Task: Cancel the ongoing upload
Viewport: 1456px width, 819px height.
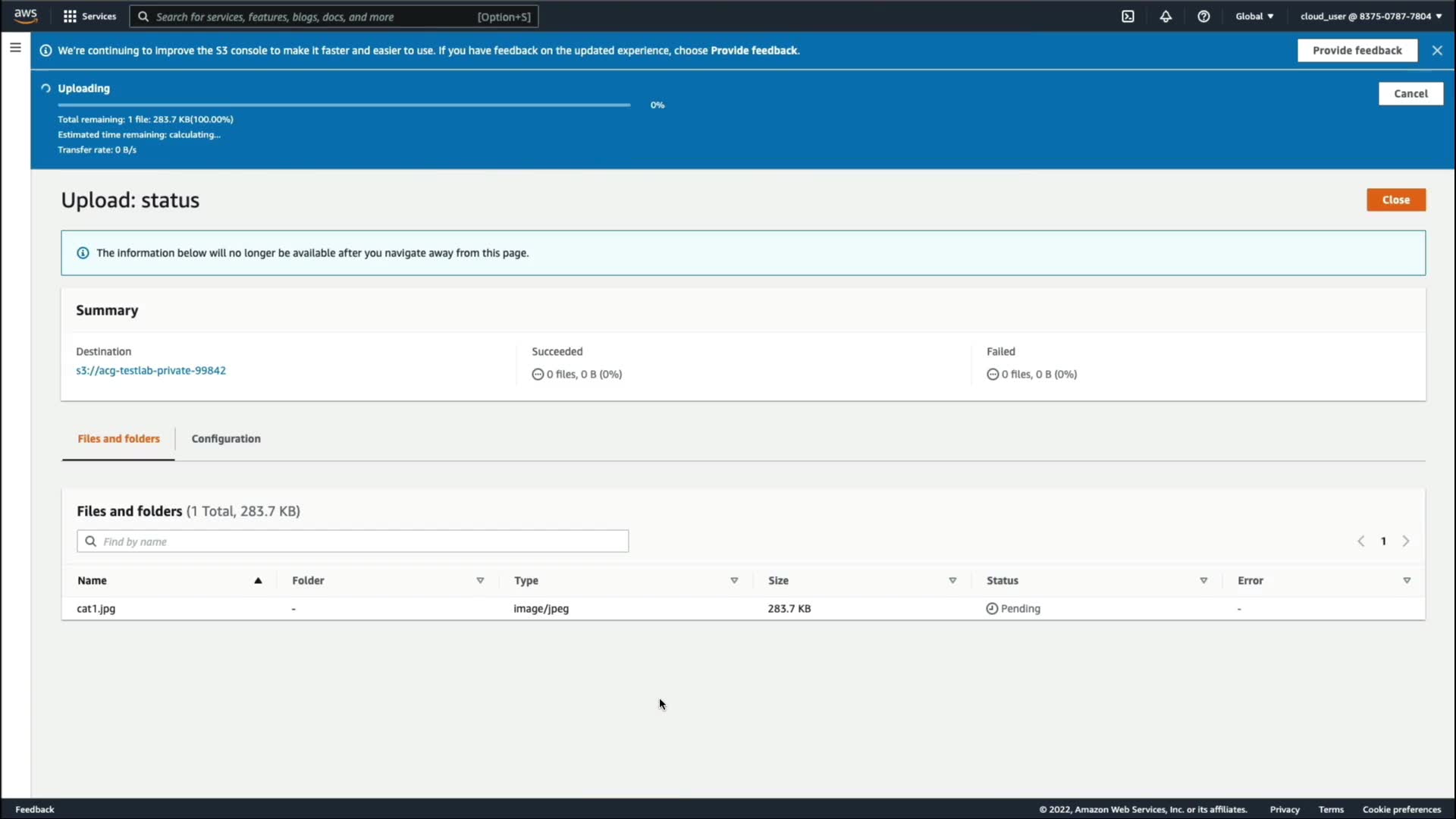Action: click(x=1410, y=93)
